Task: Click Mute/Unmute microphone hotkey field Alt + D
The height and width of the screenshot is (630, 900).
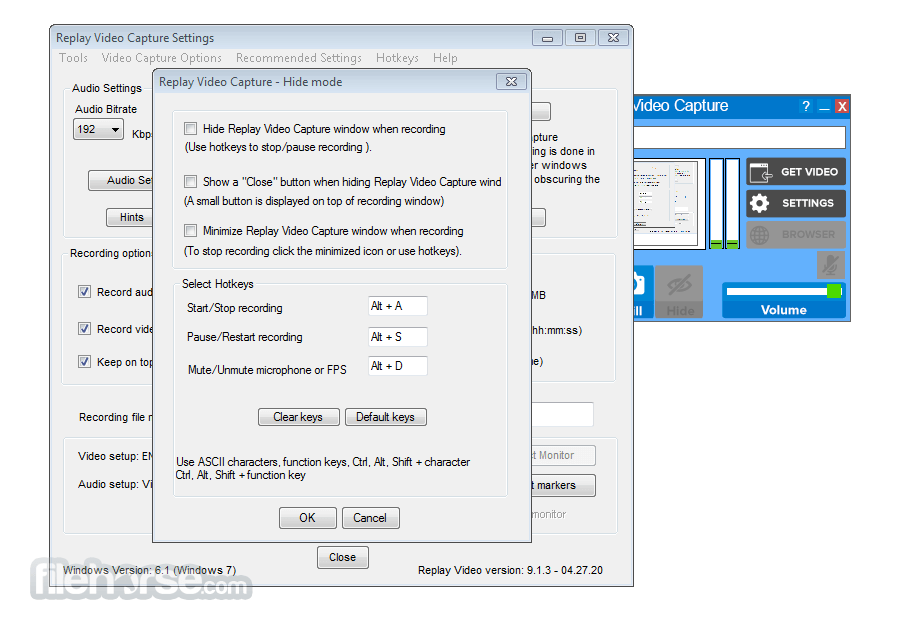Action: coord(398,366)
